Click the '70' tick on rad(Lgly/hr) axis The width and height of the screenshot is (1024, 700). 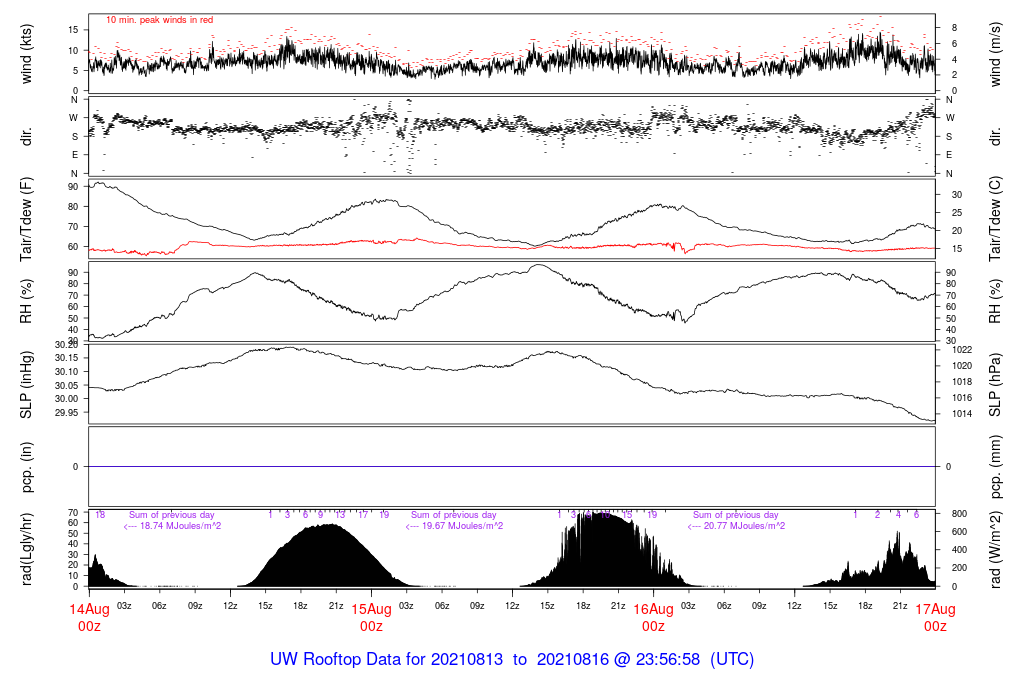pos(73,513)
